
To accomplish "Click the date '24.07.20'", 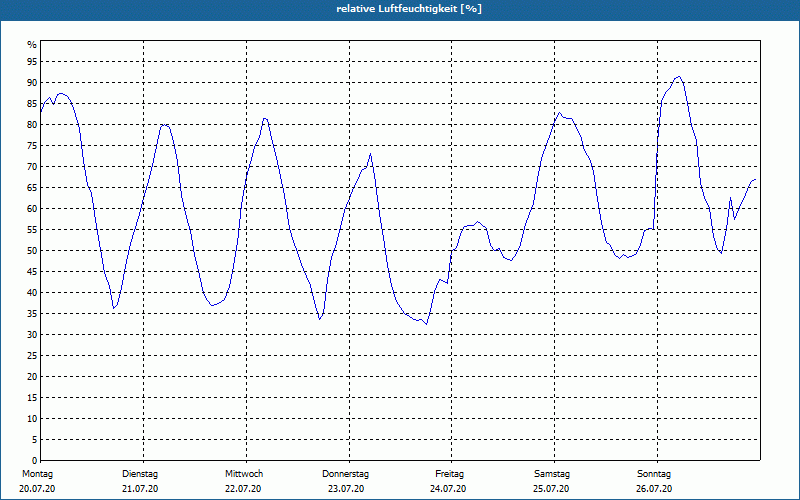I will [x=448, y=489].
